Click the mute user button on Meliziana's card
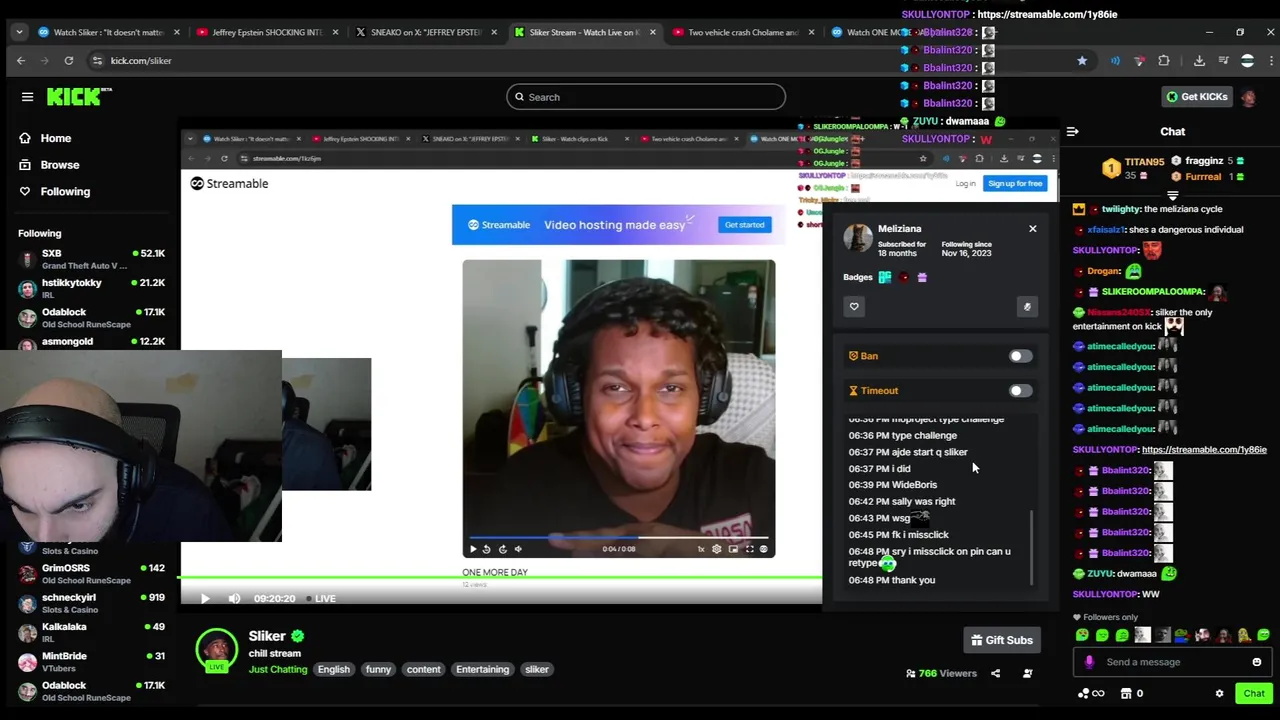The image size is (1280, 720). coord(1027,307)
